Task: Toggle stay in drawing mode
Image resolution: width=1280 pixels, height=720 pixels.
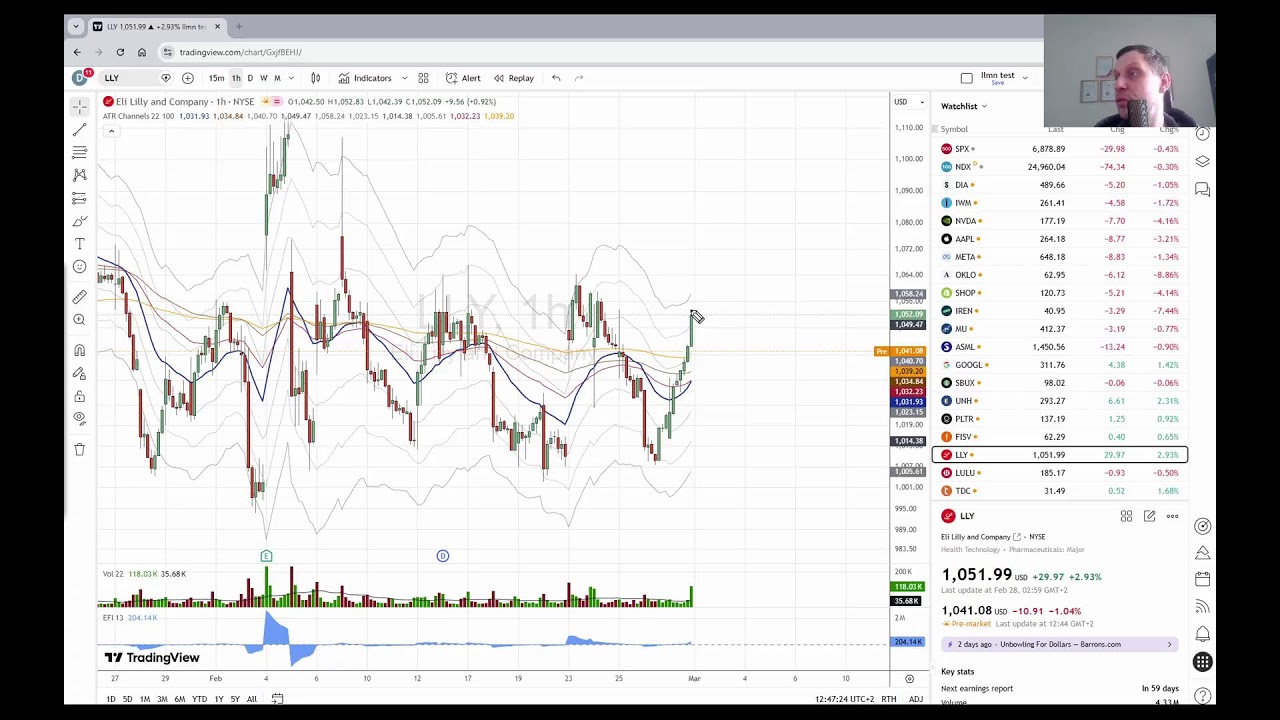Action: [79, 373]
